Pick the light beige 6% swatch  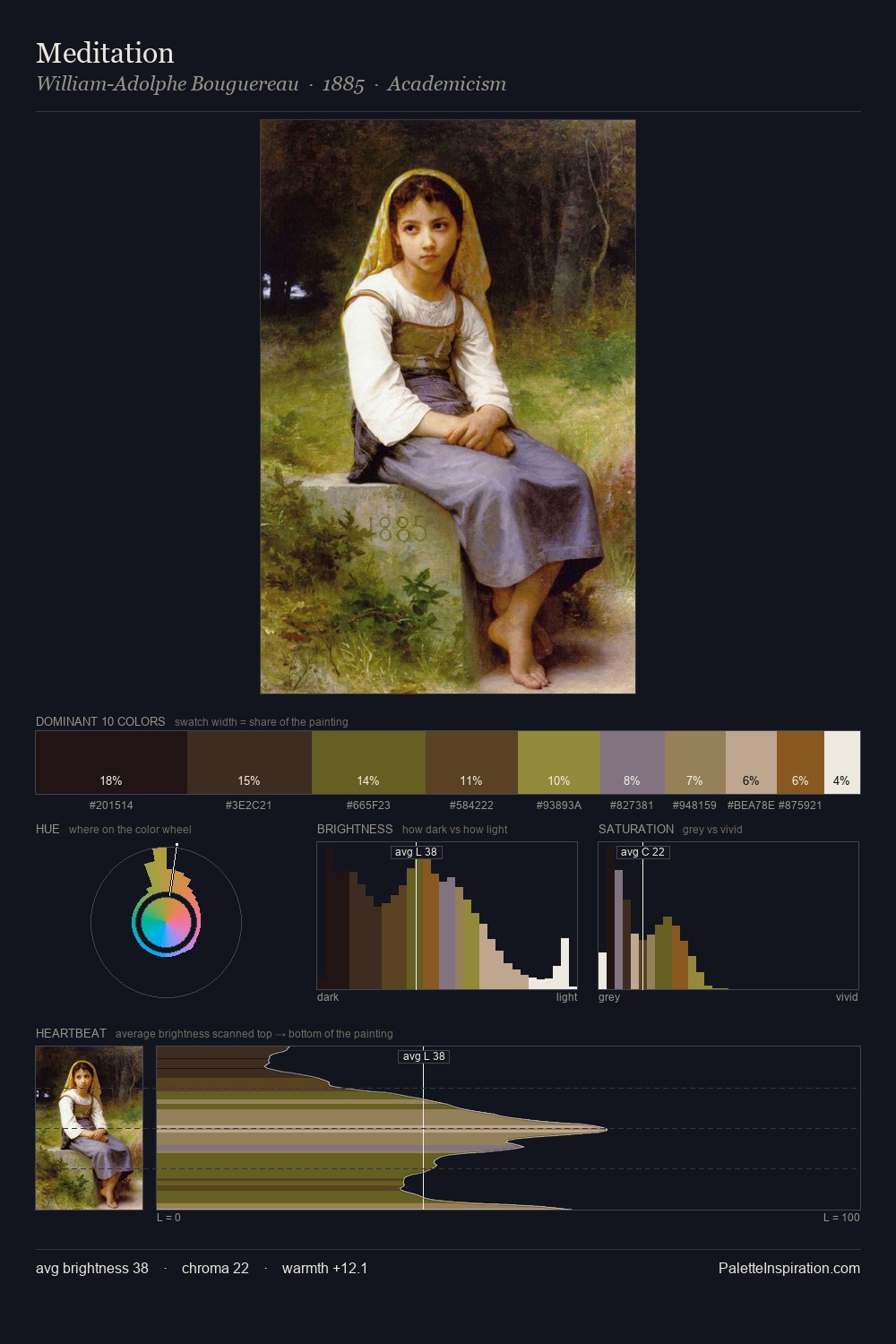(x=751, y=762)
